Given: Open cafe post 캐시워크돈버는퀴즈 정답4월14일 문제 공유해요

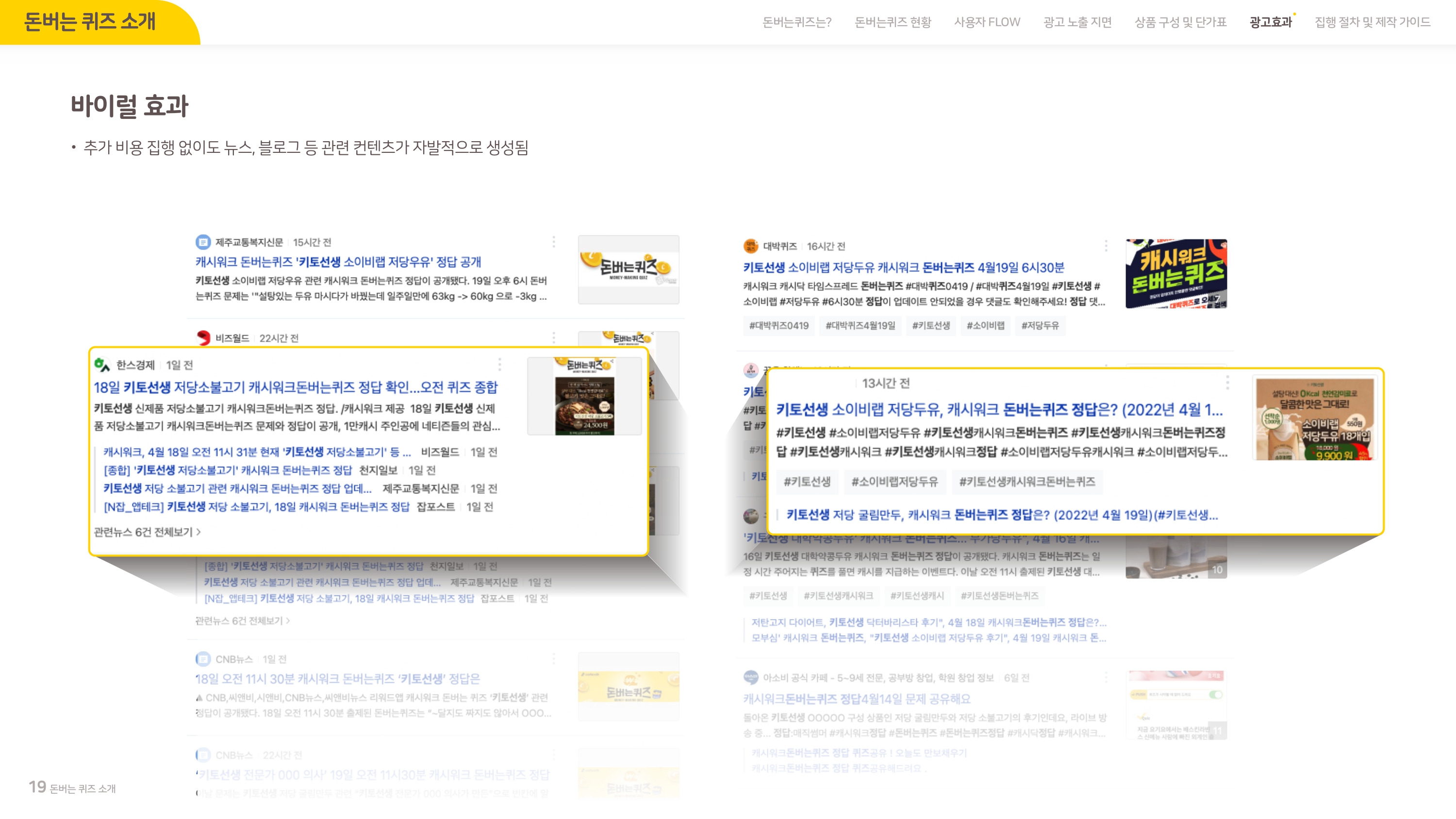Looking at the screenshot, I should 857,699.
